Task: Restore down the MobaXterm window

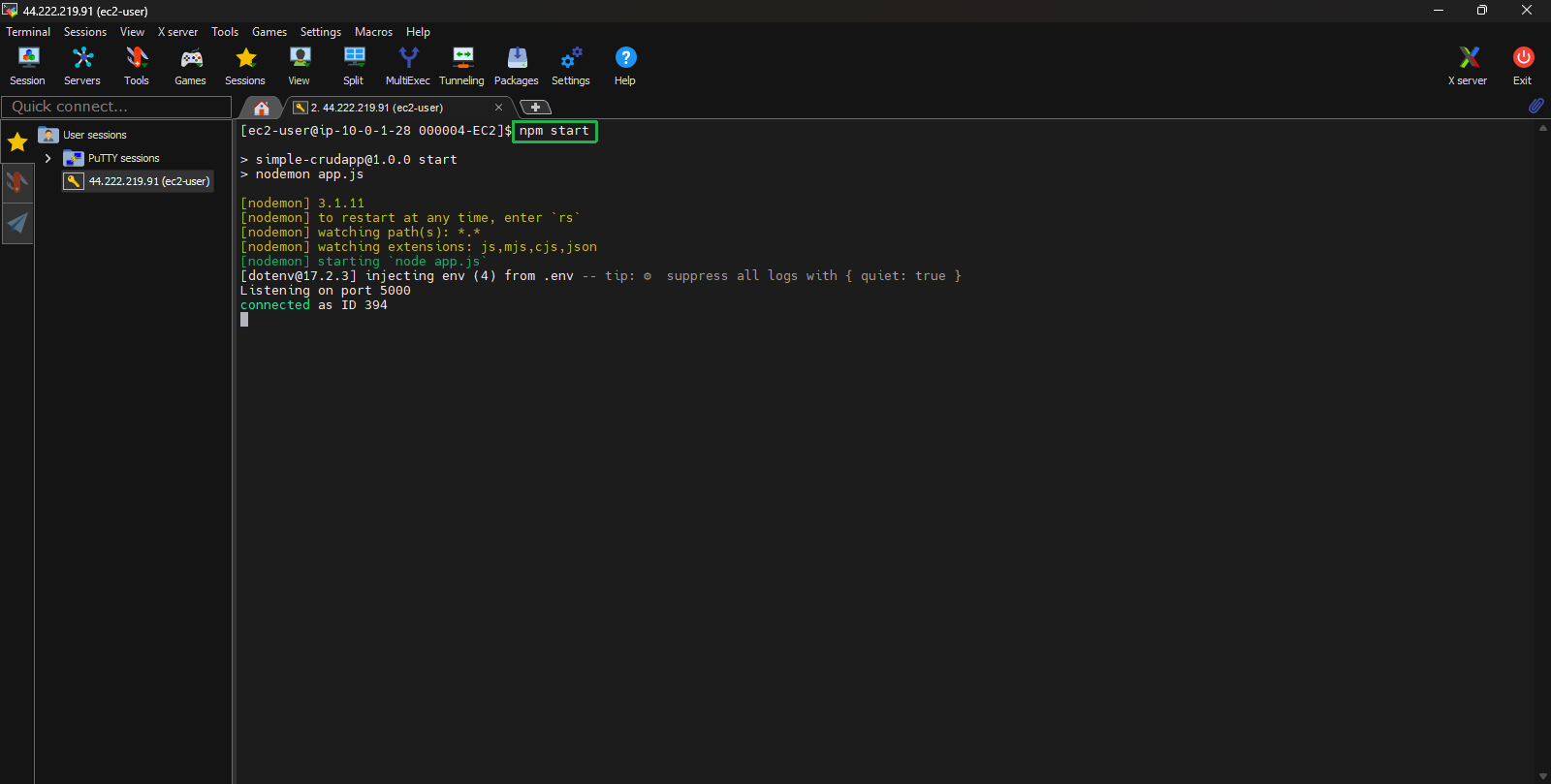Action: pos(1482,10)
